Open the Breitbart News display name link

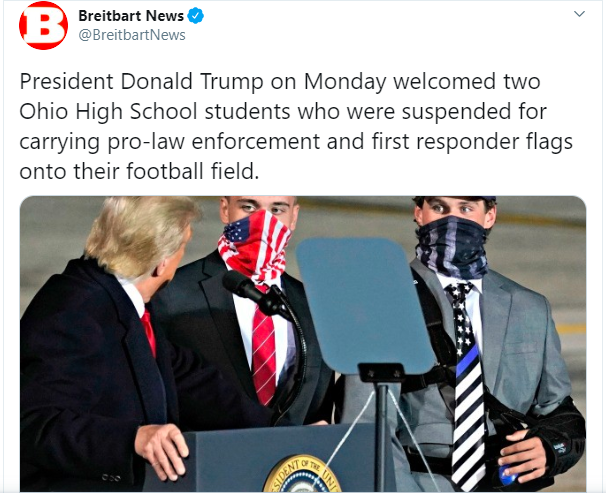pos(131,16)
